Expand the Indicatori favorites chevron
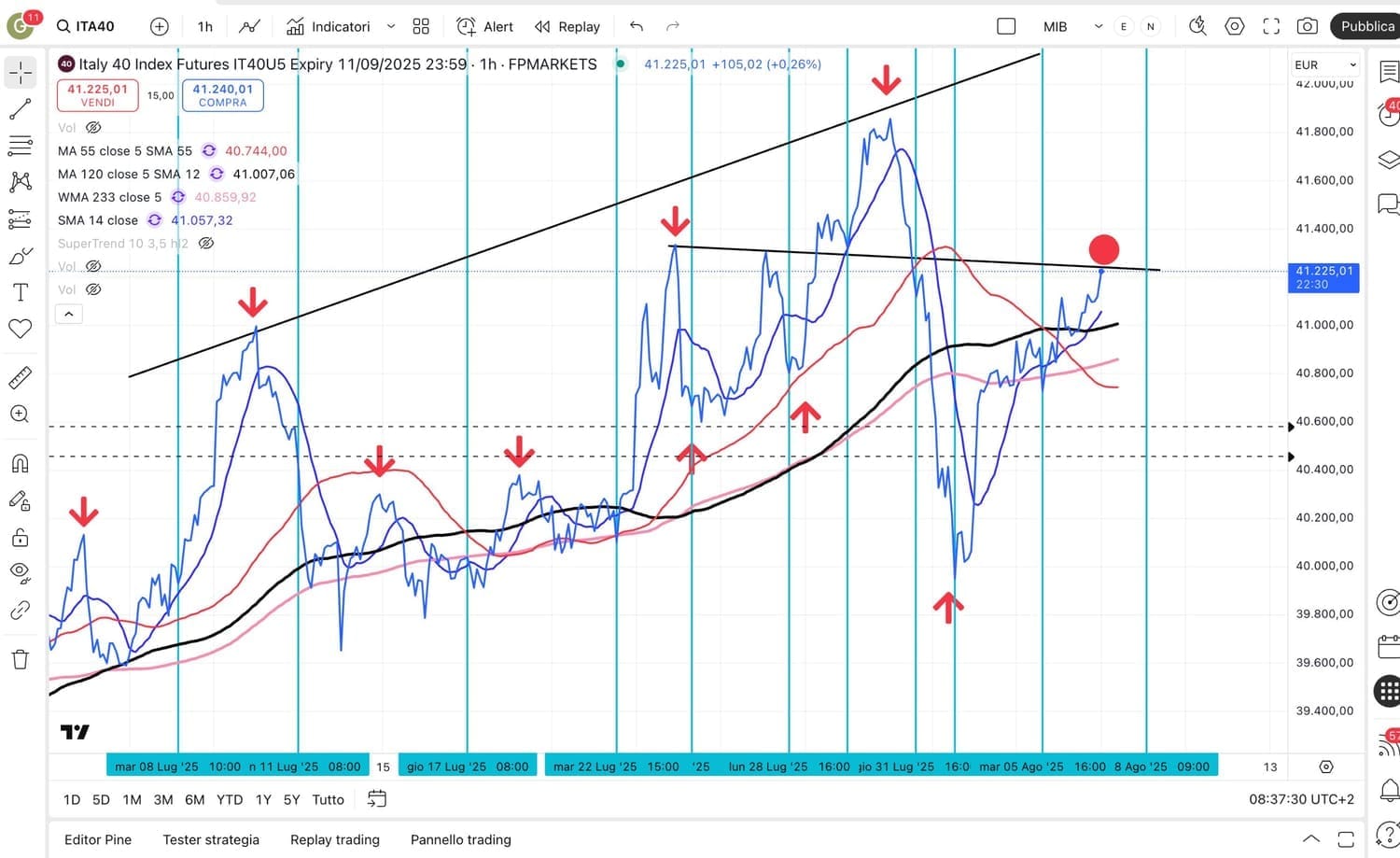The image size is (1400, 858). coord(391,26)
